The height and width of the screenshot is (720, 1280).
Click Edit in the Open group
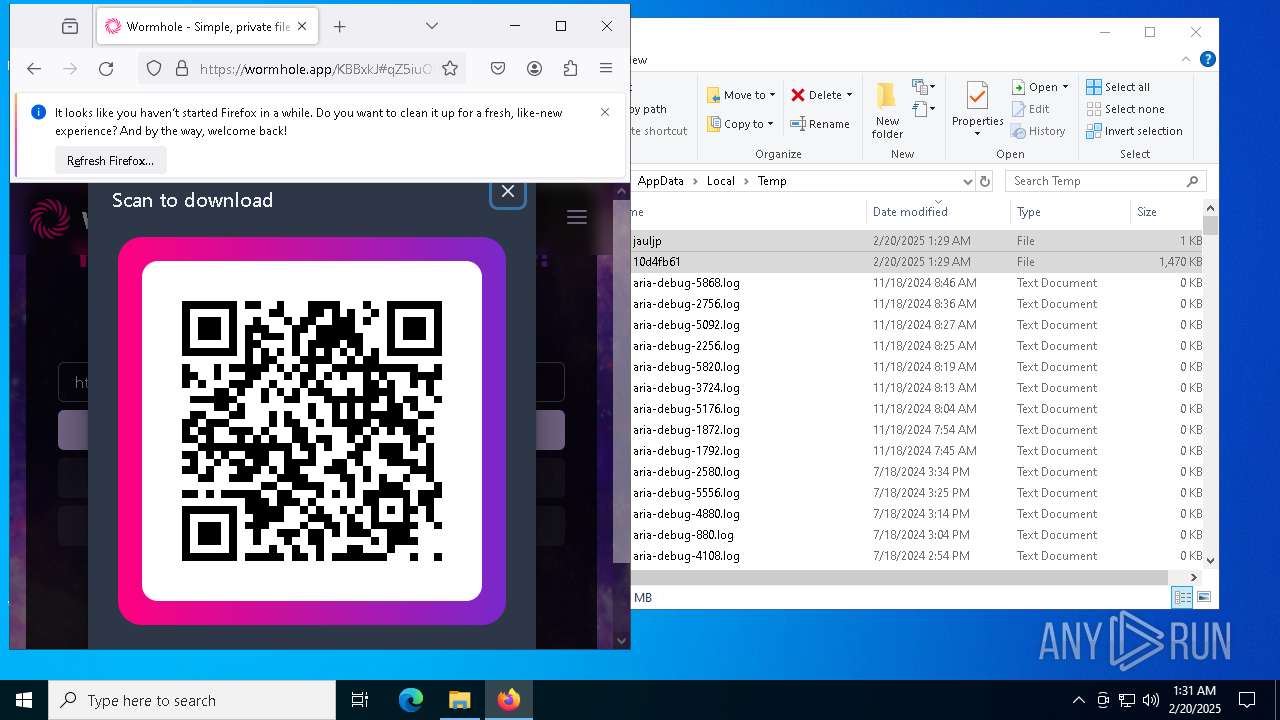click(x=1030, y=109)
